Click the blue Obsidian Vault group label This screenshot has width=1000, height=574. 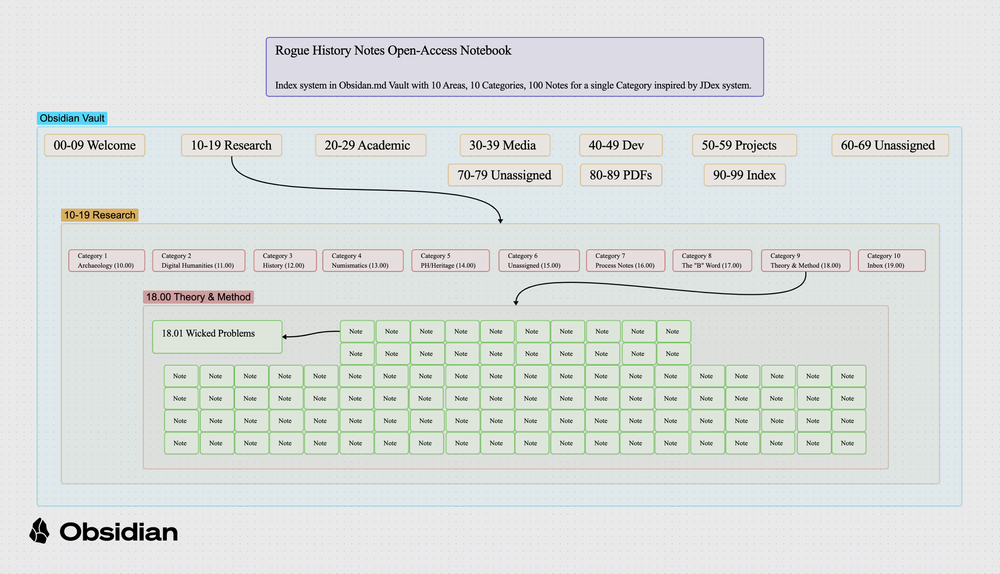coord(72,118)
